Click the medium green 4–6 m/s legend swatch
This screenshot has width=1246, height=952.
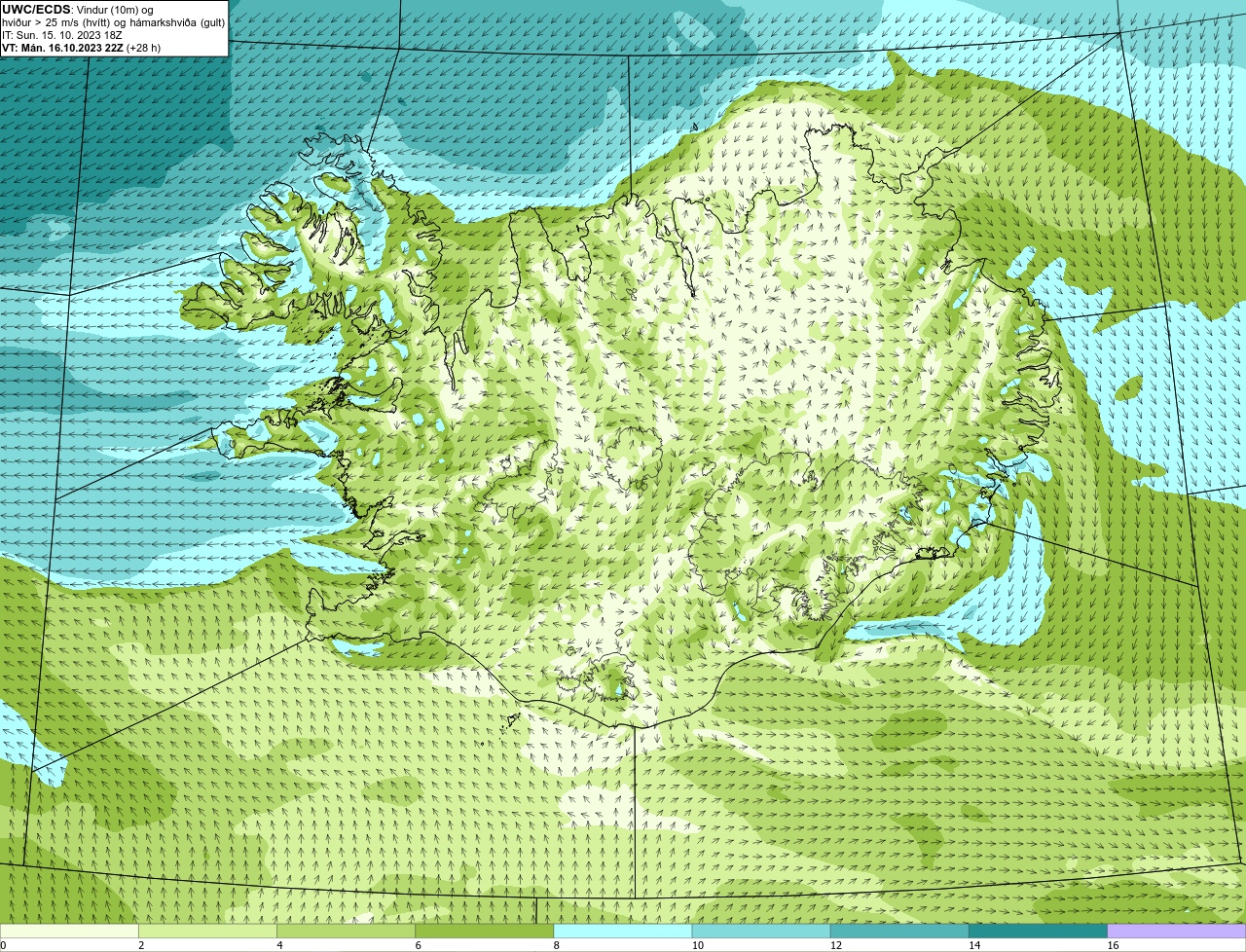pyautogui.click(x=346, y=932)
